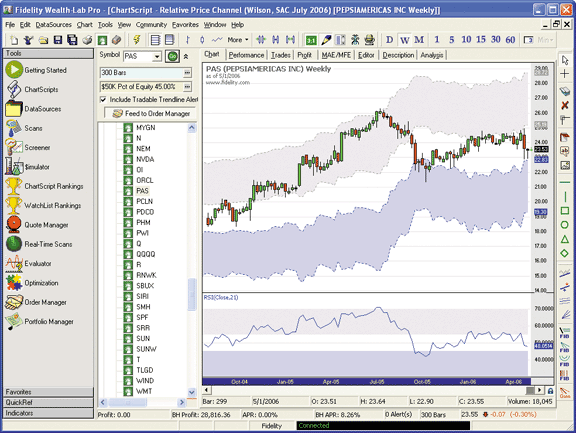Click the chart horizontal scrollbar left arrow

click(206, 390)
